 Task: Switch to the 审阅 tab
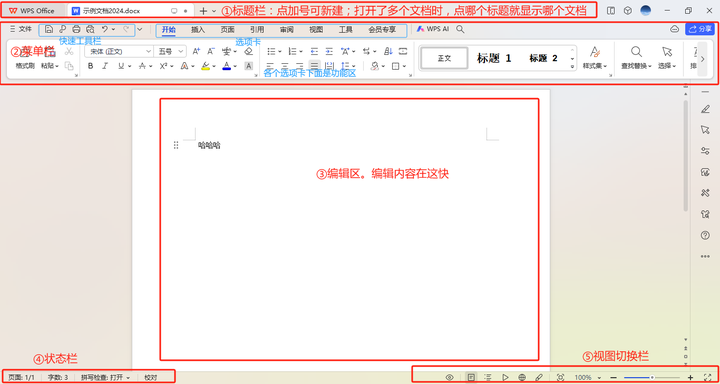[287, 29]
